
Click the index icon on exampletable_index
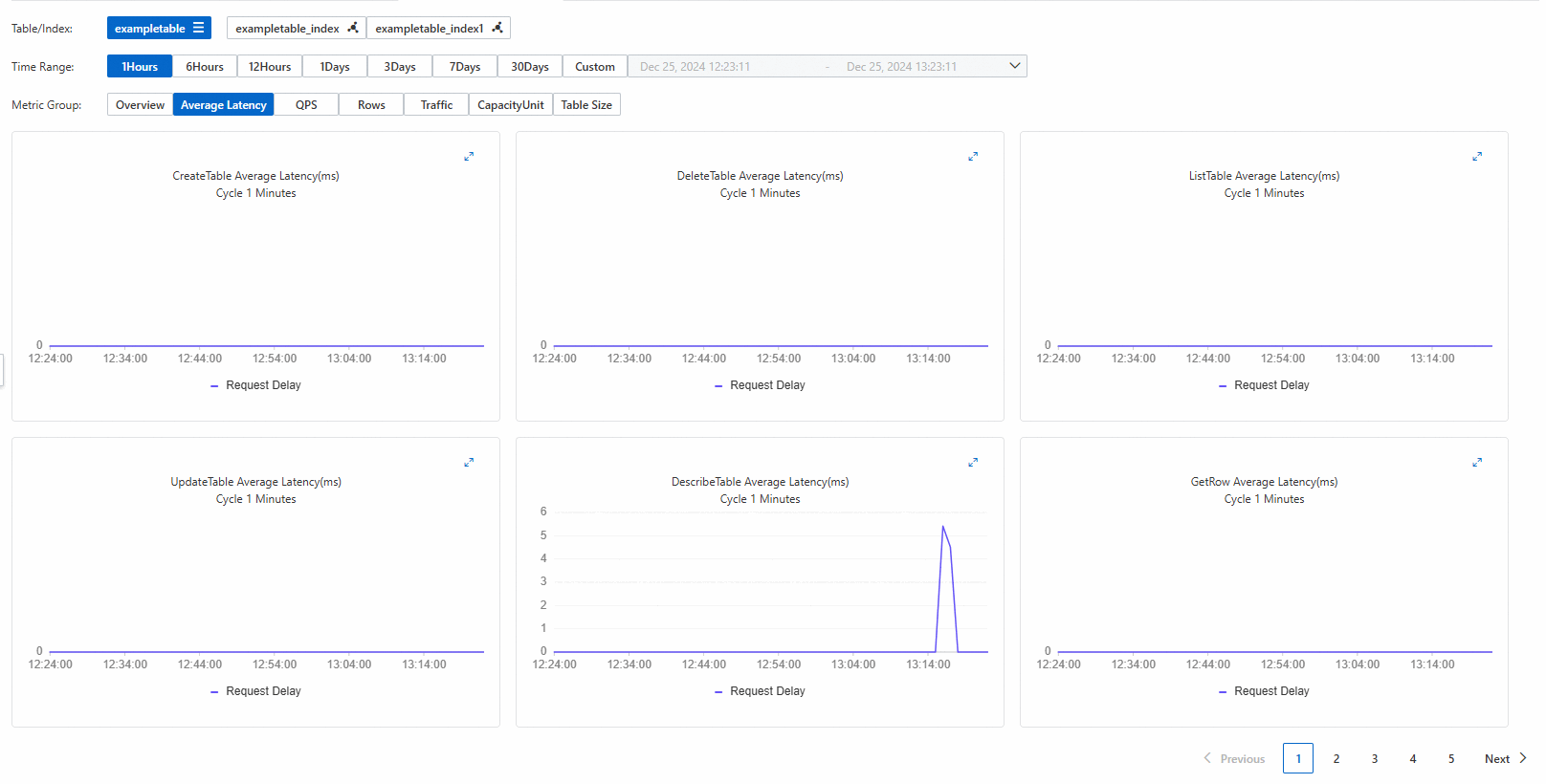click(353, 28)
